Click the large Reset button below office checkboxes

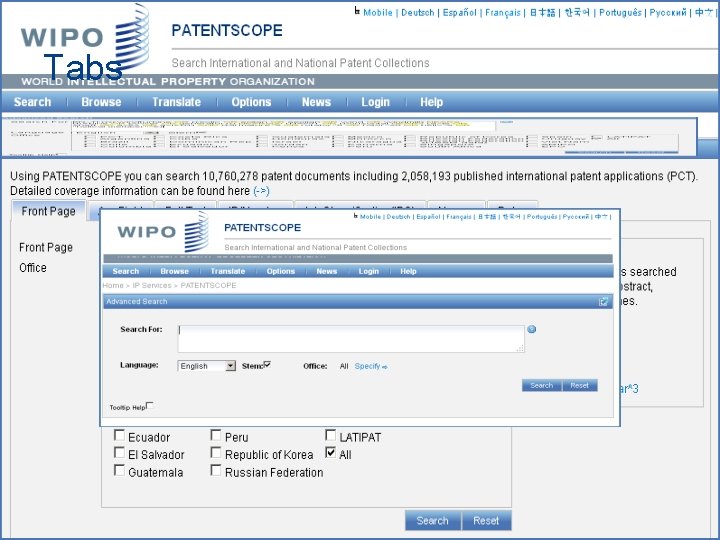click(x=486, y=521)
